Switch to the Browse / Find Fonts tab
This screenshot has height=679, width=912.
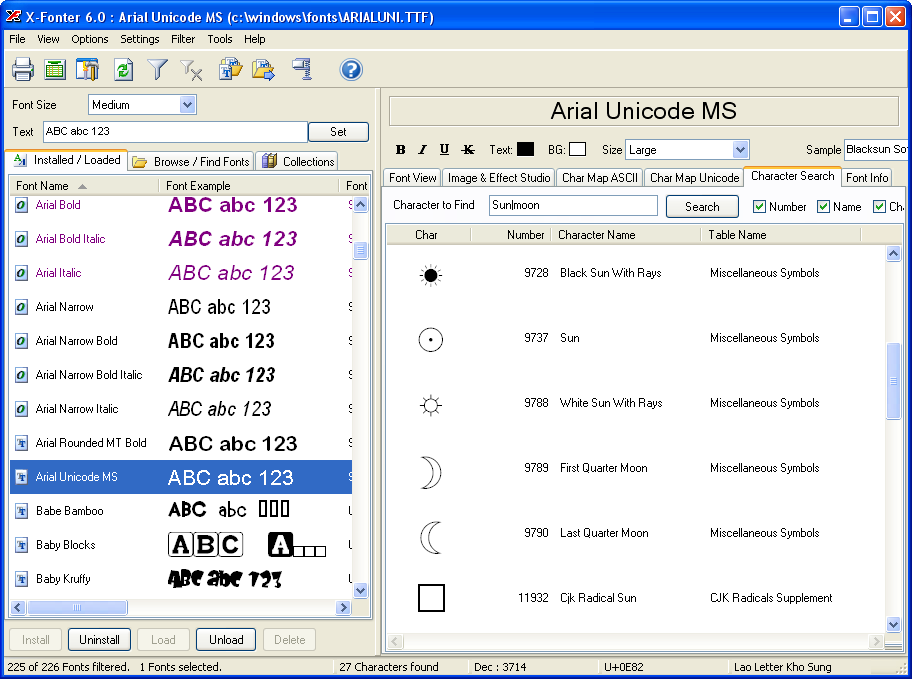click(191, 161)
